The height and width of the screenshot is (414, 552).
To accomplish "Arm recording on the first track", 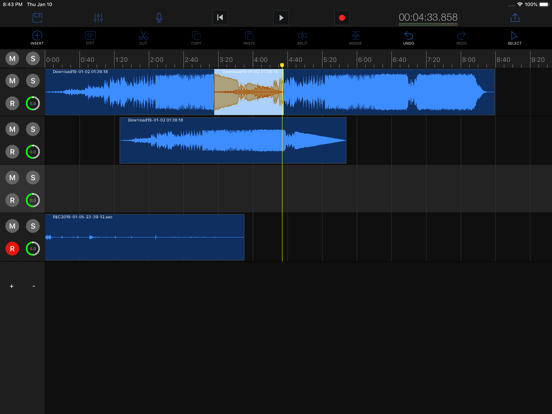I will [12, 104].
